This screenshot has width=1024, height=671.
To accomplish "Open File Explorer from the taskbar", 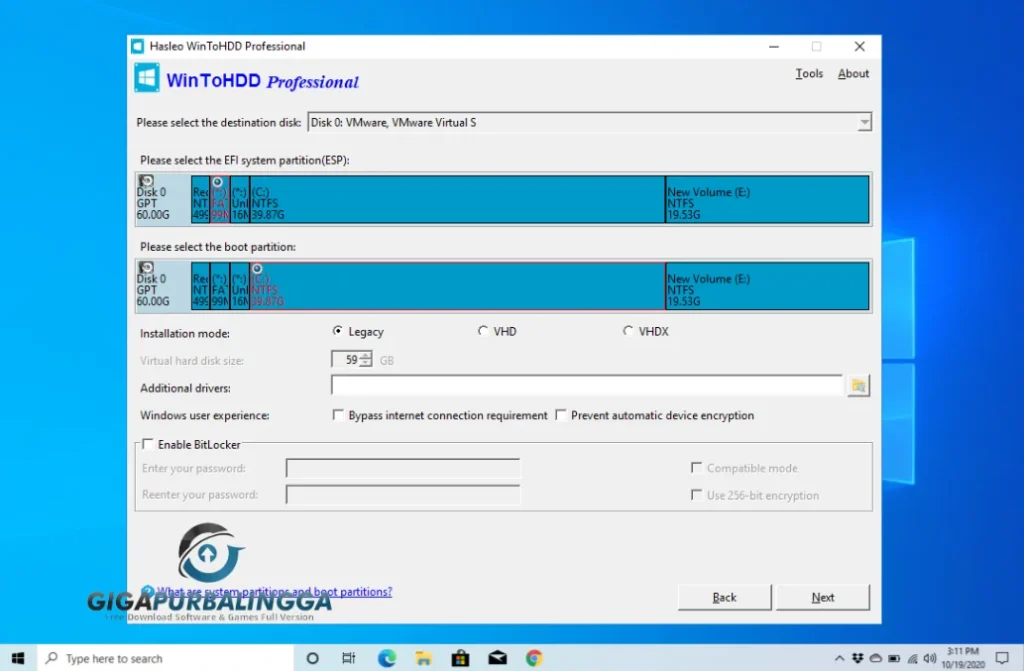I will 424,658.
